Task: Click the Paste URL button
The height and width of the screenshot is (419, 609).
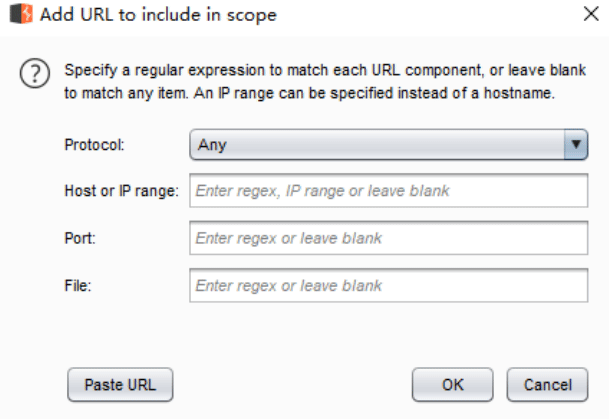Action: click(120, 385)
